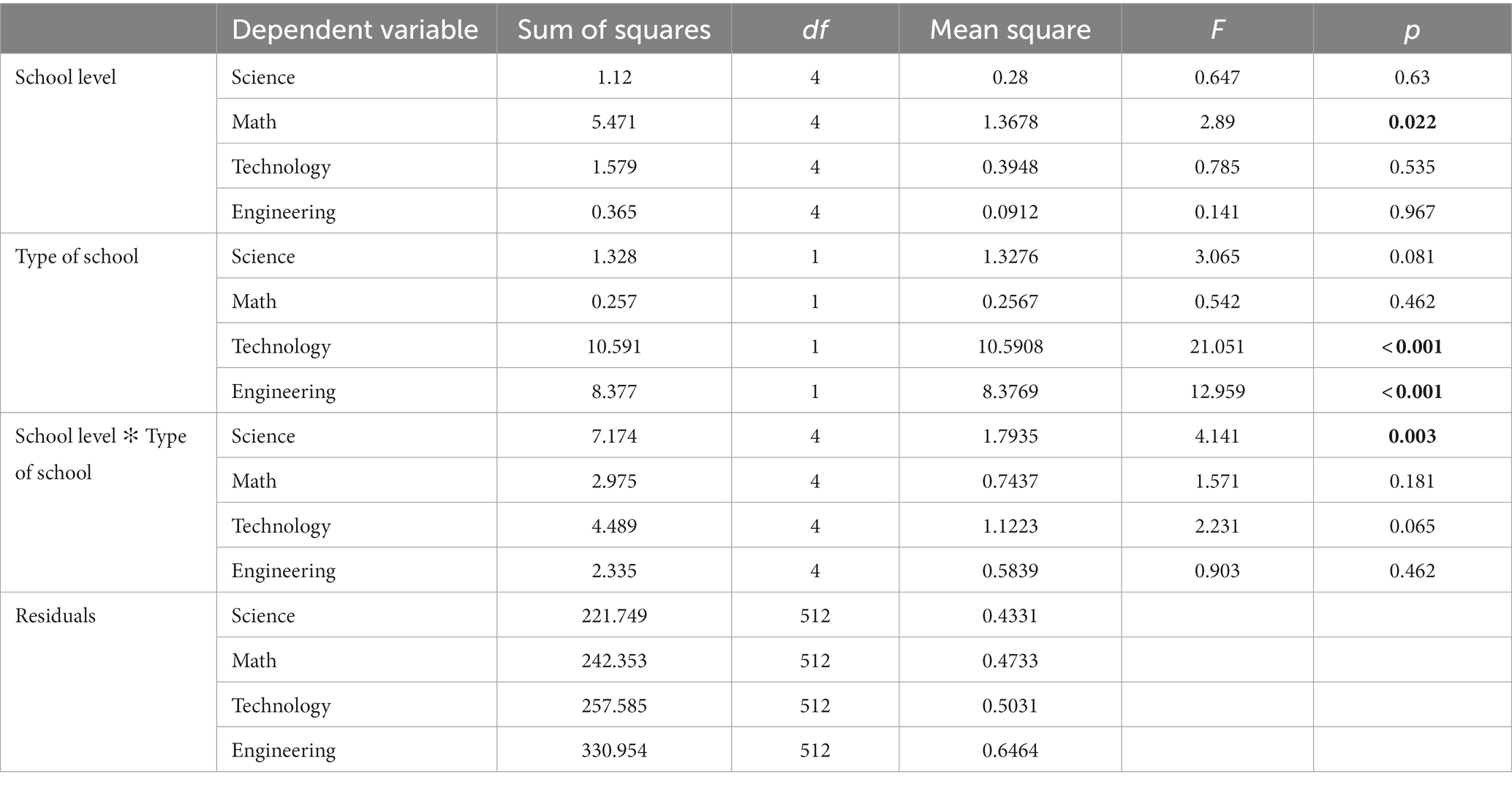Click the Type of school row label
Screen dimensions: 1512x785
(77, 257)
